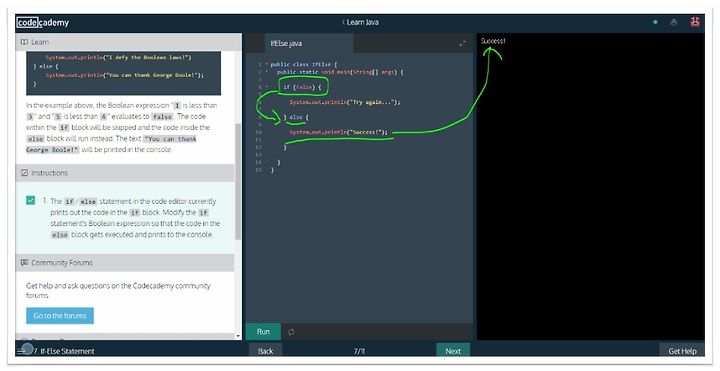
Task: Collapse the Instructions section header
Action: 125,173
